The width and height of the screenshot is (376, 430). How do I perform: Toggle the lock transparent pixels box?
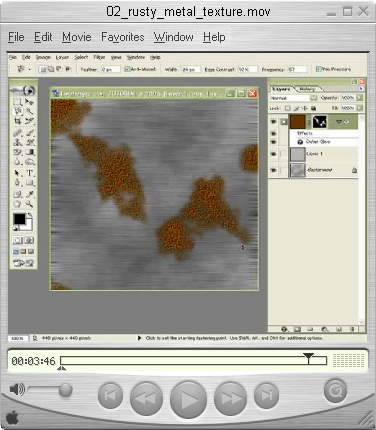tap(287, 108)
